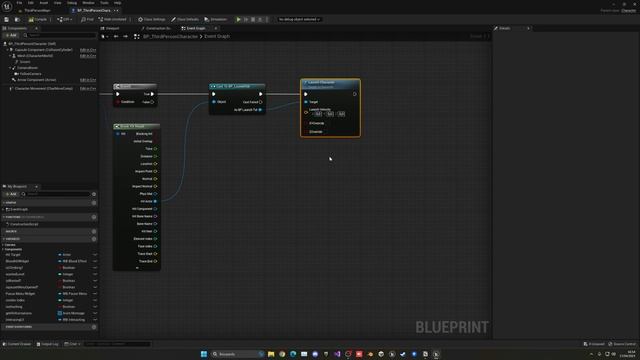Navigate back with graph back arrow

(116, 36)
